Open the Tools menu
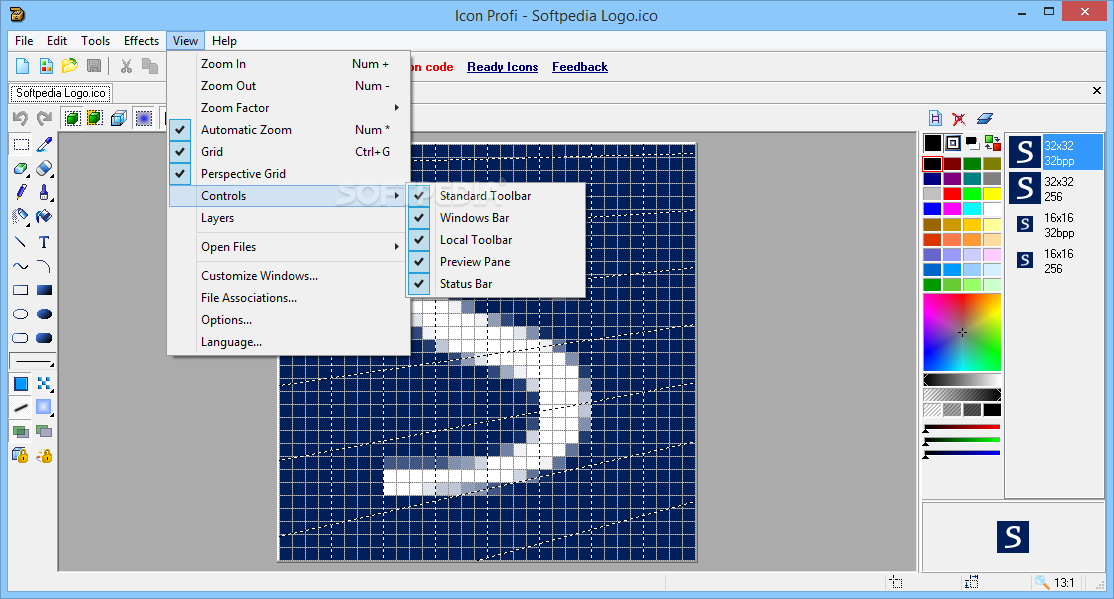 click(x=95, y=41)
